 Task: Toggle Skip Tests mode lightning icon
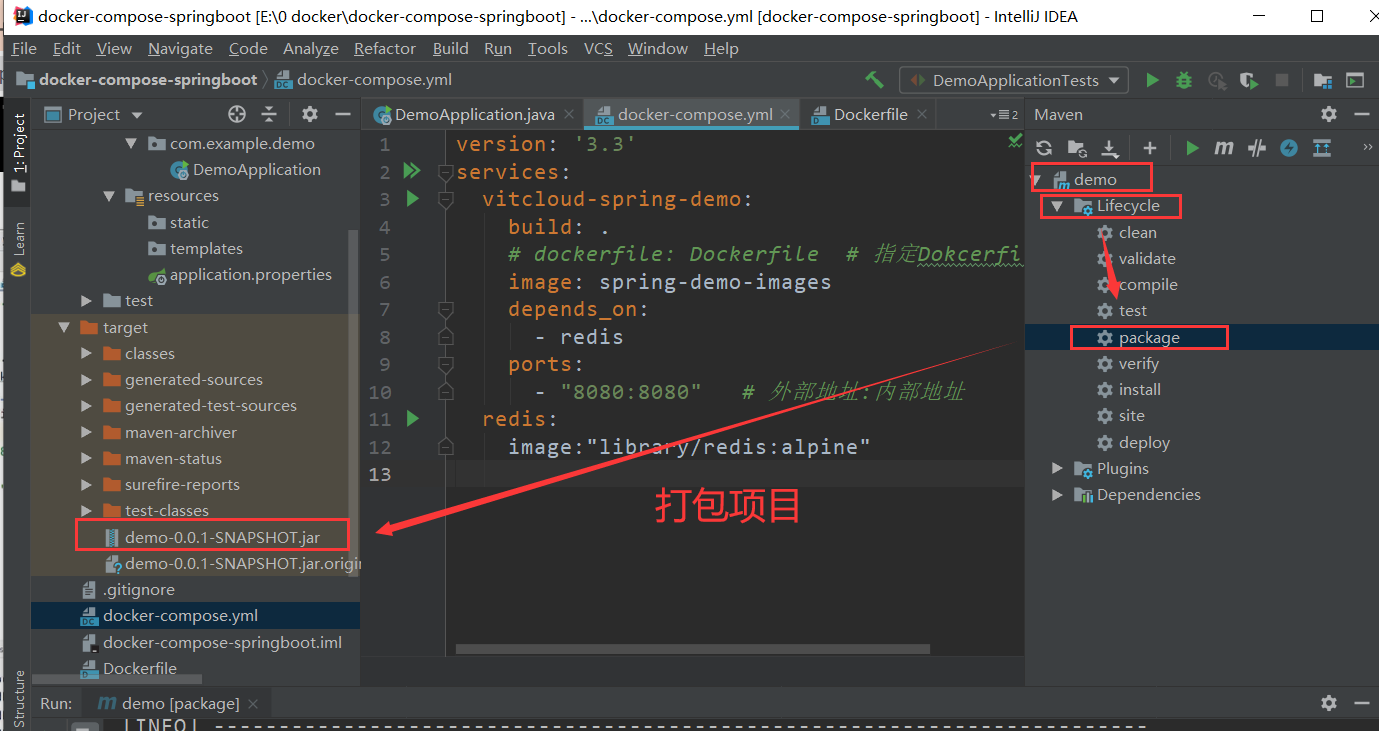[1289, 148]
